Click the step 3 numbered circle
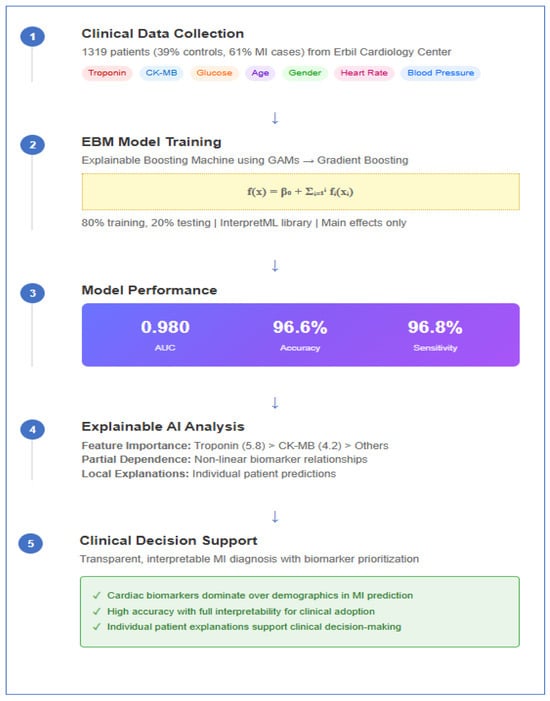 [32, 293]
